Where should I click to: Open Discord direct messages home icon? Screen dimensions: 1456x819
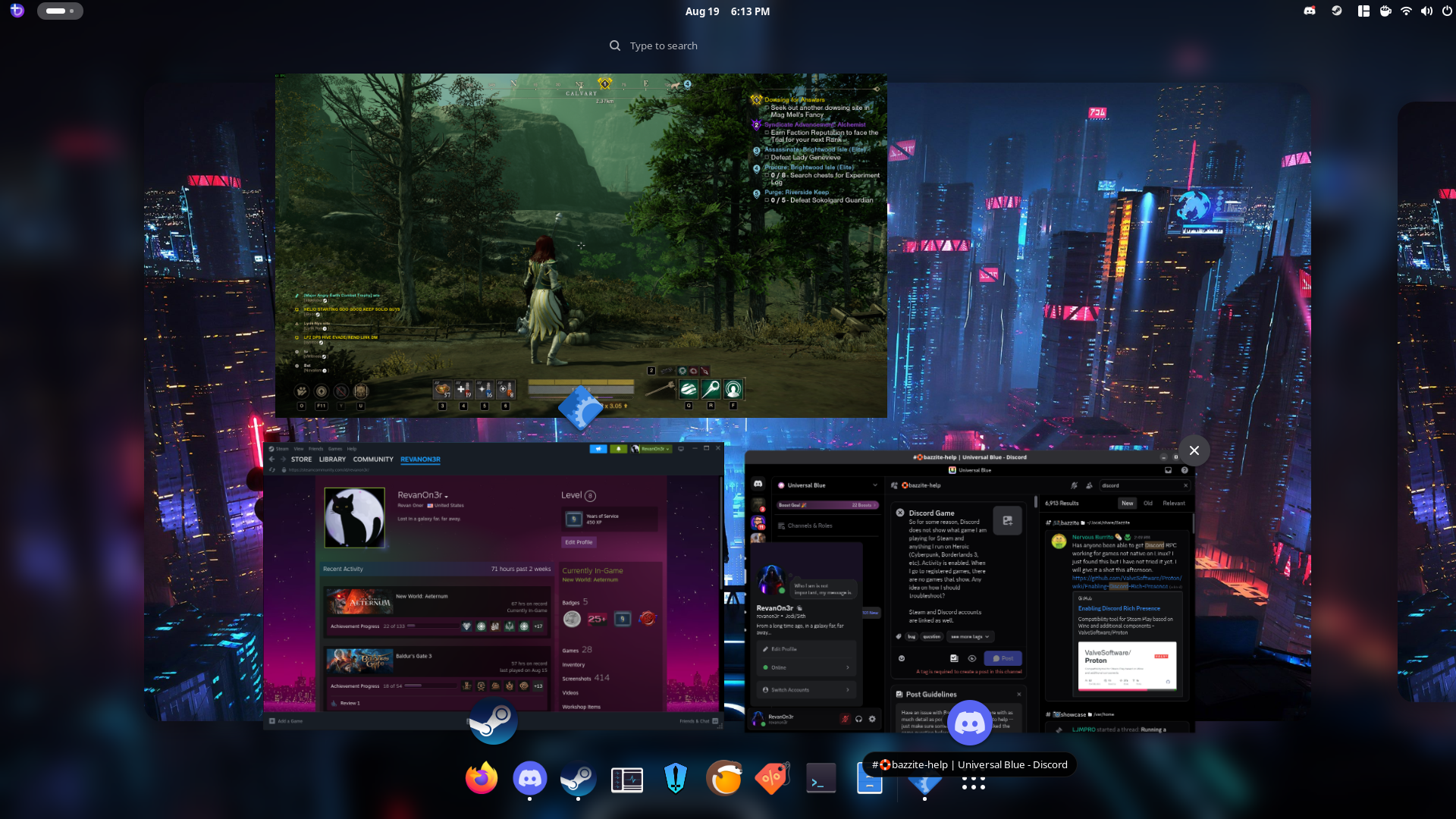click(x=758, y=484)
